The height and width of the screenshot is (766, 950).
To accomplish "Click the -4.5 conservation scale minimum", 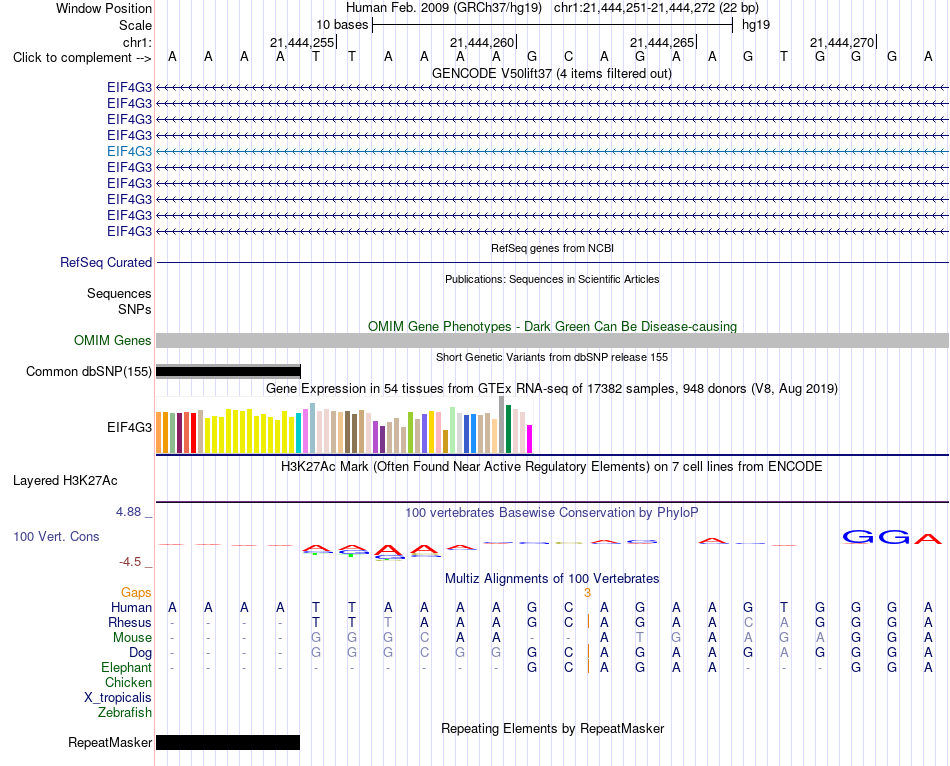I will coord(130,562).
